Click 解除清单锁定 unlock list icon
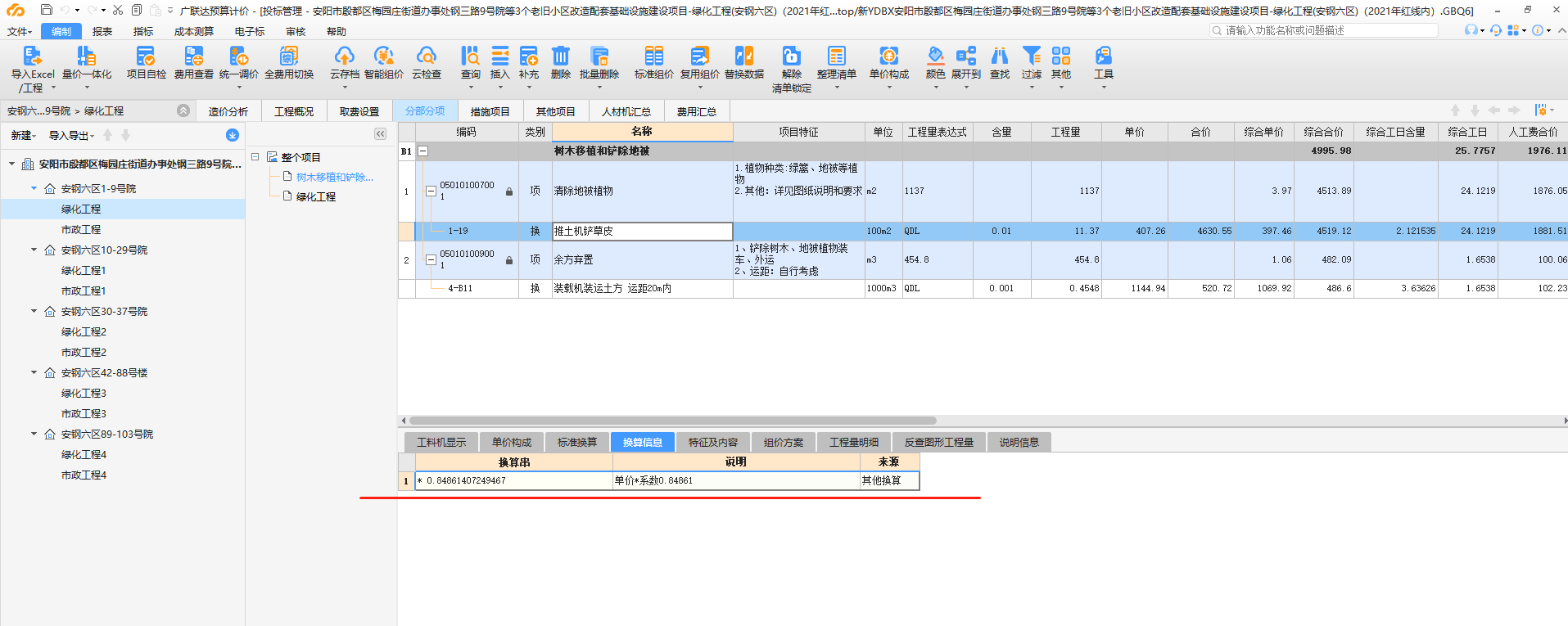Image resolution: width=1568 pixels, height=626 pixels. 791,69
